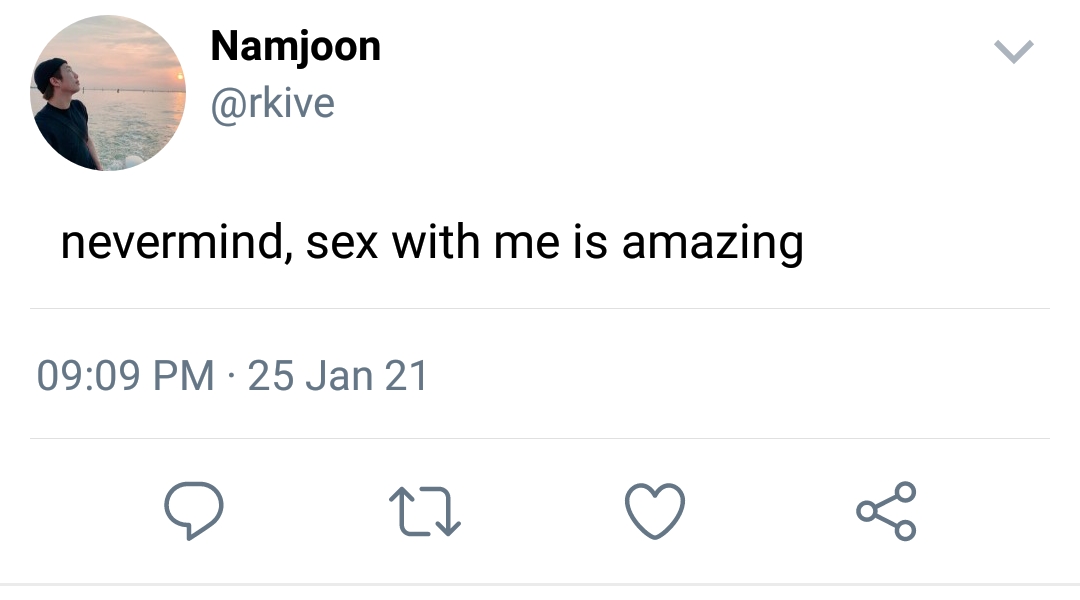Like the tweet with the heart icon

point(655,511)
